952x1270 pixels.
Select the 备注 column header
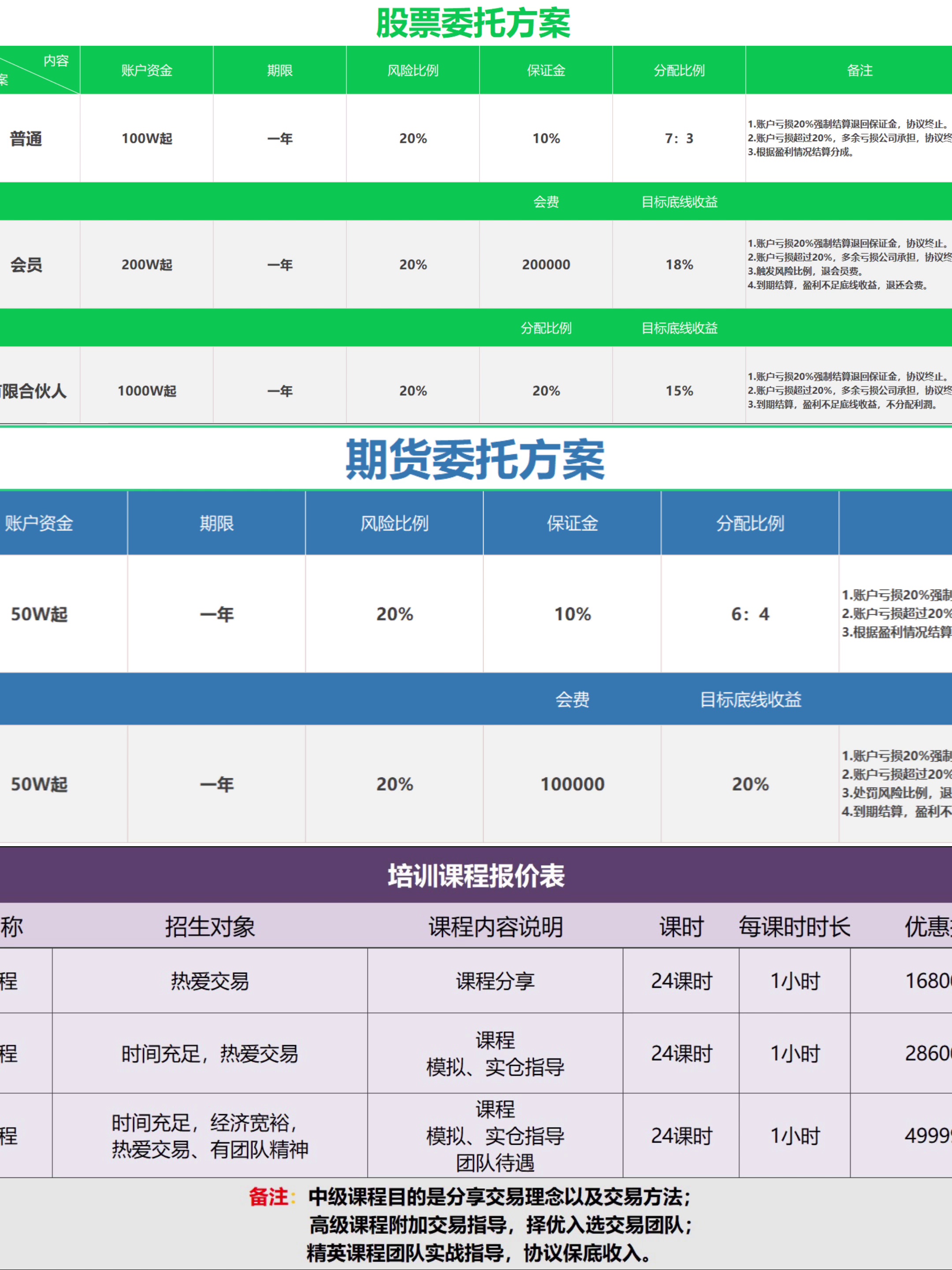click(x=859, y=71)
